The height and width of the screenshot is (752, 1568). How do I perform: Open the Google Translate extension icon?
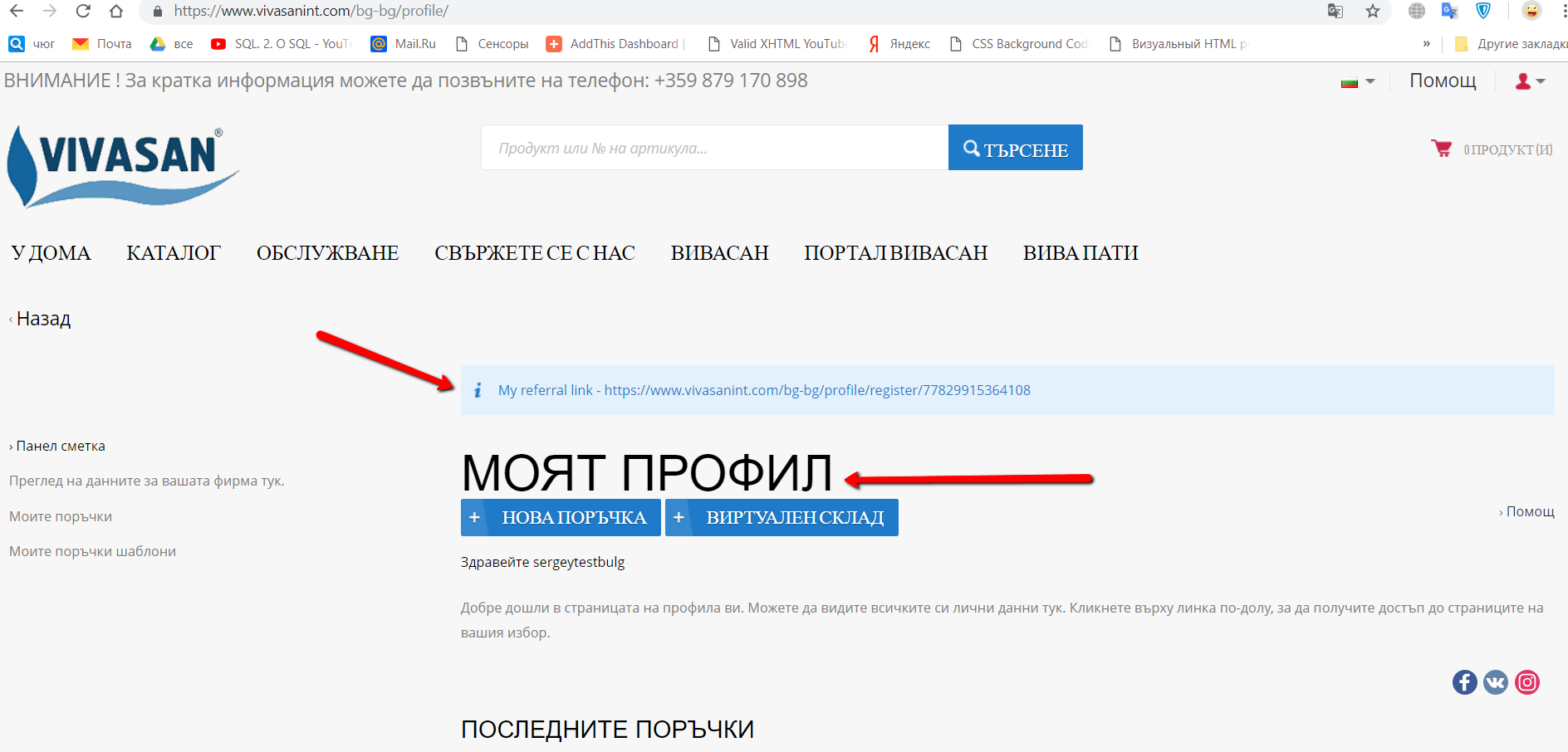pyautogui.click(x=1450, y=11)
